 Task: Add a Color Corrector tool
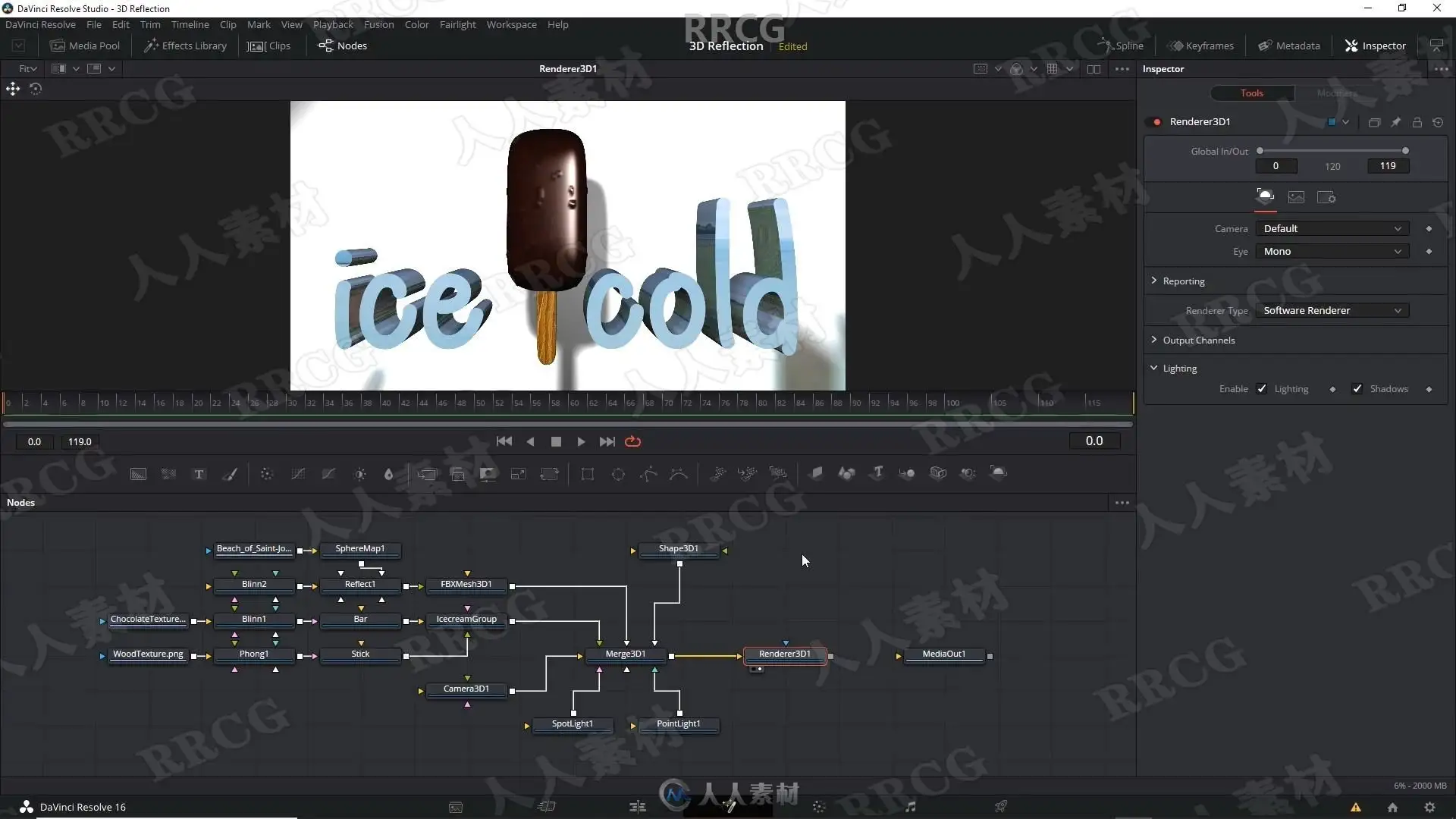click(266, 474)
